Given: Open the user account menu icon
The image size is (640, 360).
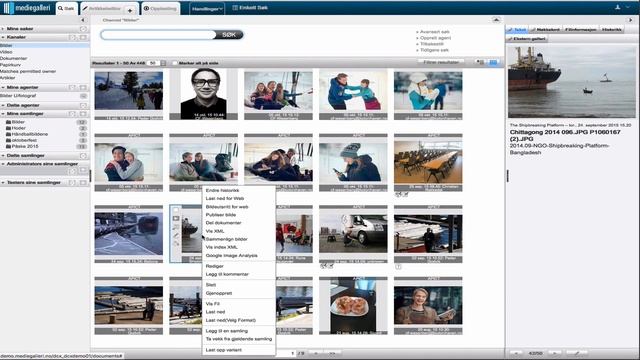Looking at the screenshot, I should (x=618, y=7).
